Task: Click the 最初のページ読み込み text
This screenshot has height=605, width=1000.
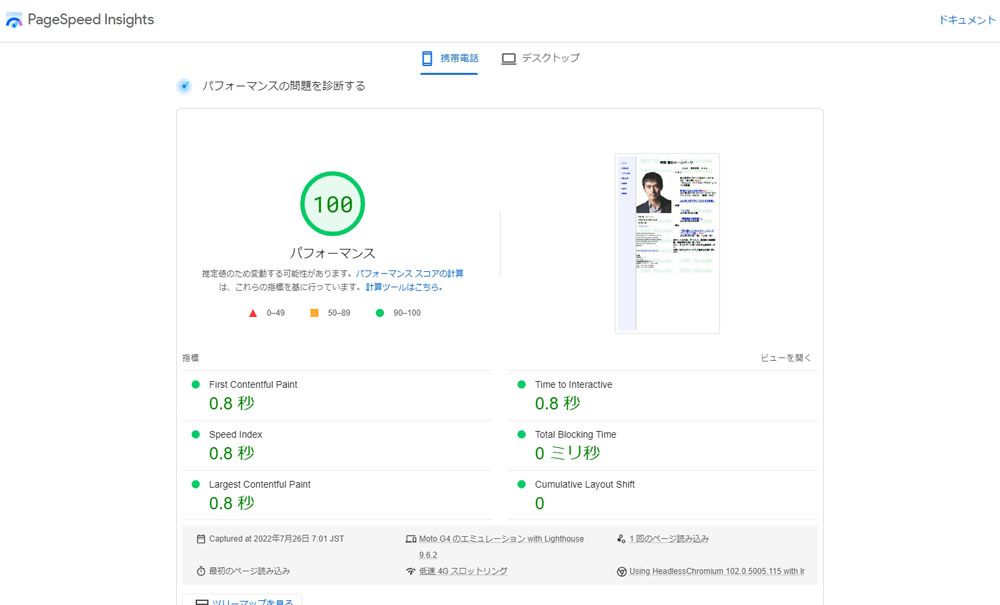Action: [249, 571]
